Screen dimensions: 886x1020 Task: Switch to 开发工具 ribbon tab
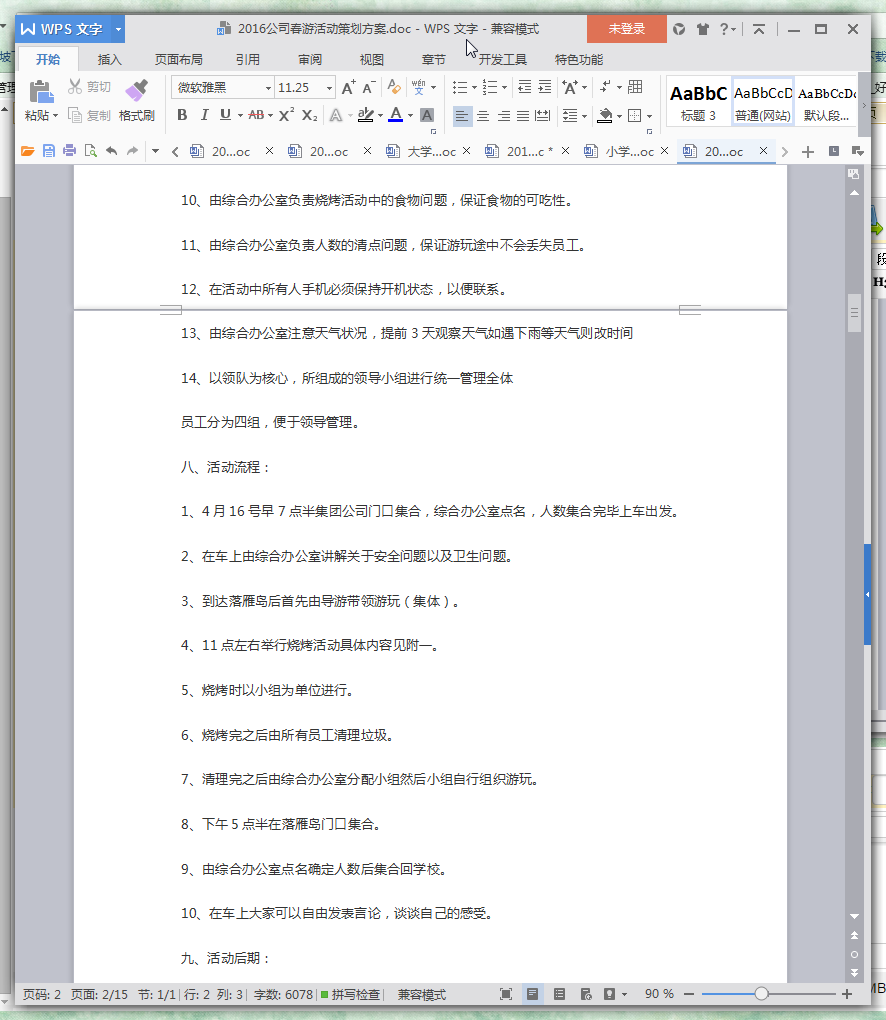click(502, 60)
